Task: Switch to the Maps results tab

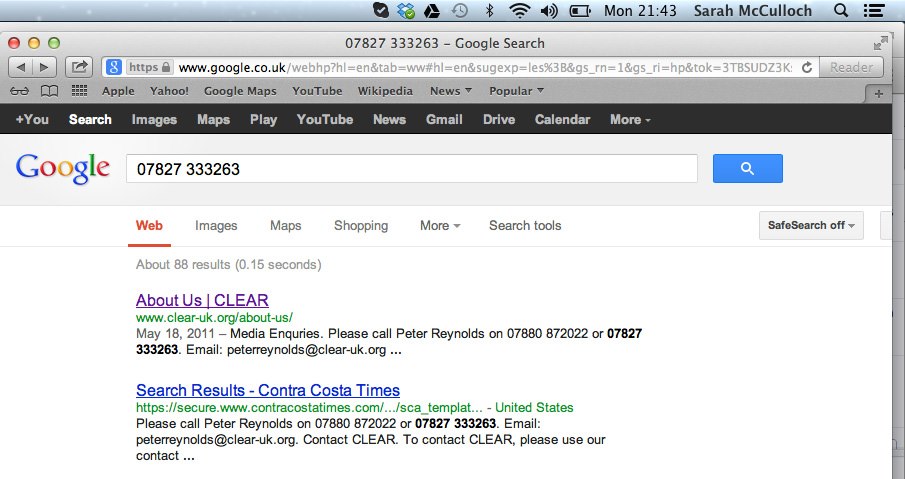Action: click(286, 226)
